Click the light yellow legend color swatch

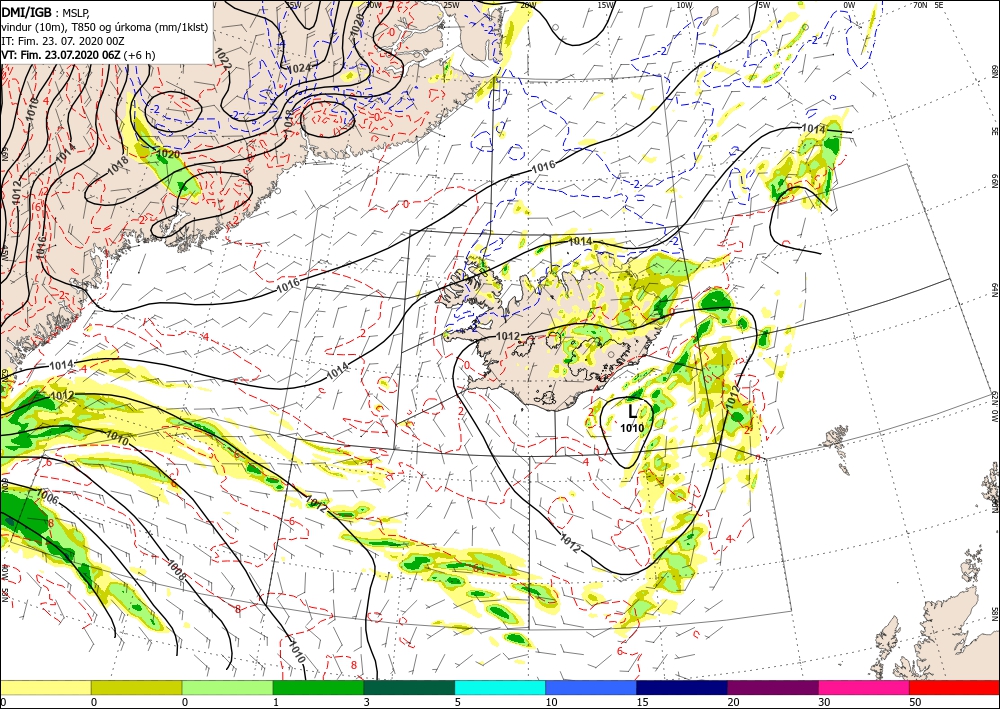(45, 687)
